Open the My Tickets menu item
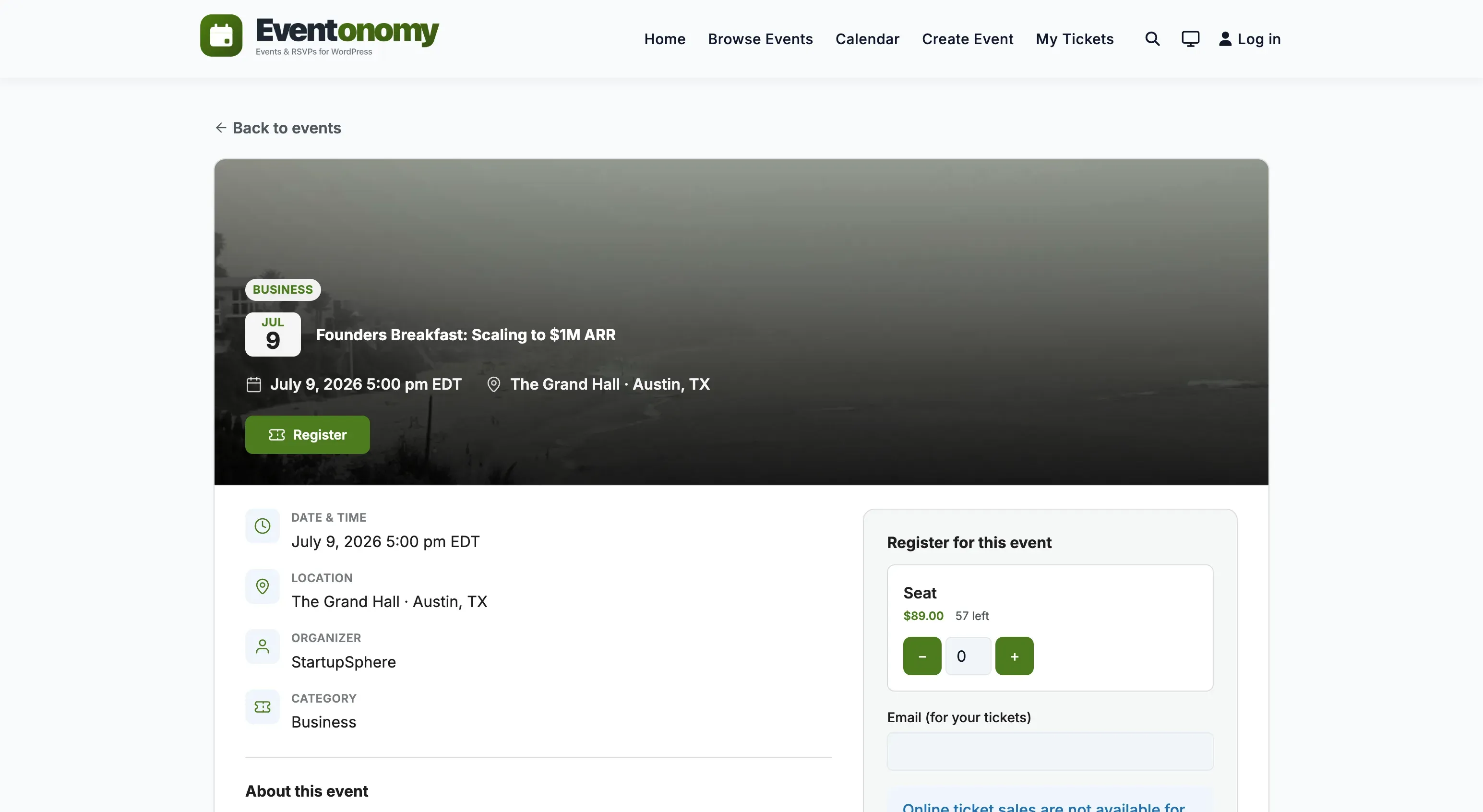 (x=1074, y=39)
